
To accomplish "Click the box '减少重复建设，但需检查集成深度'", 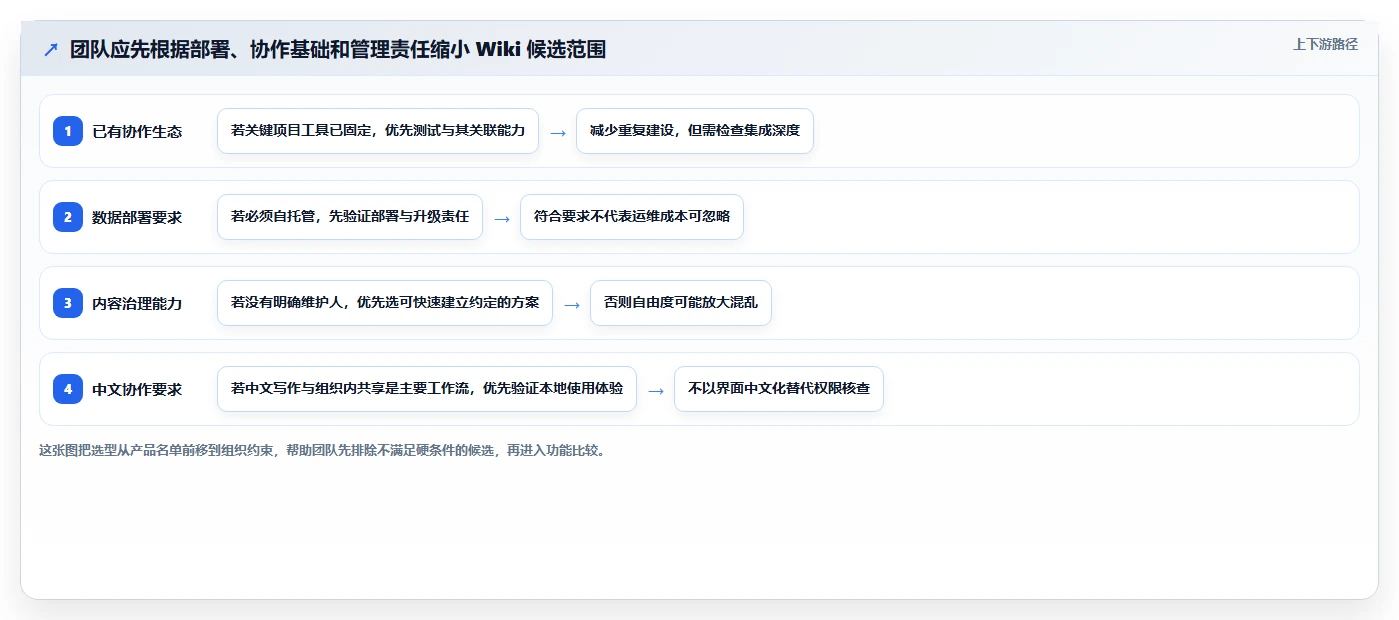I will point(695,131).
